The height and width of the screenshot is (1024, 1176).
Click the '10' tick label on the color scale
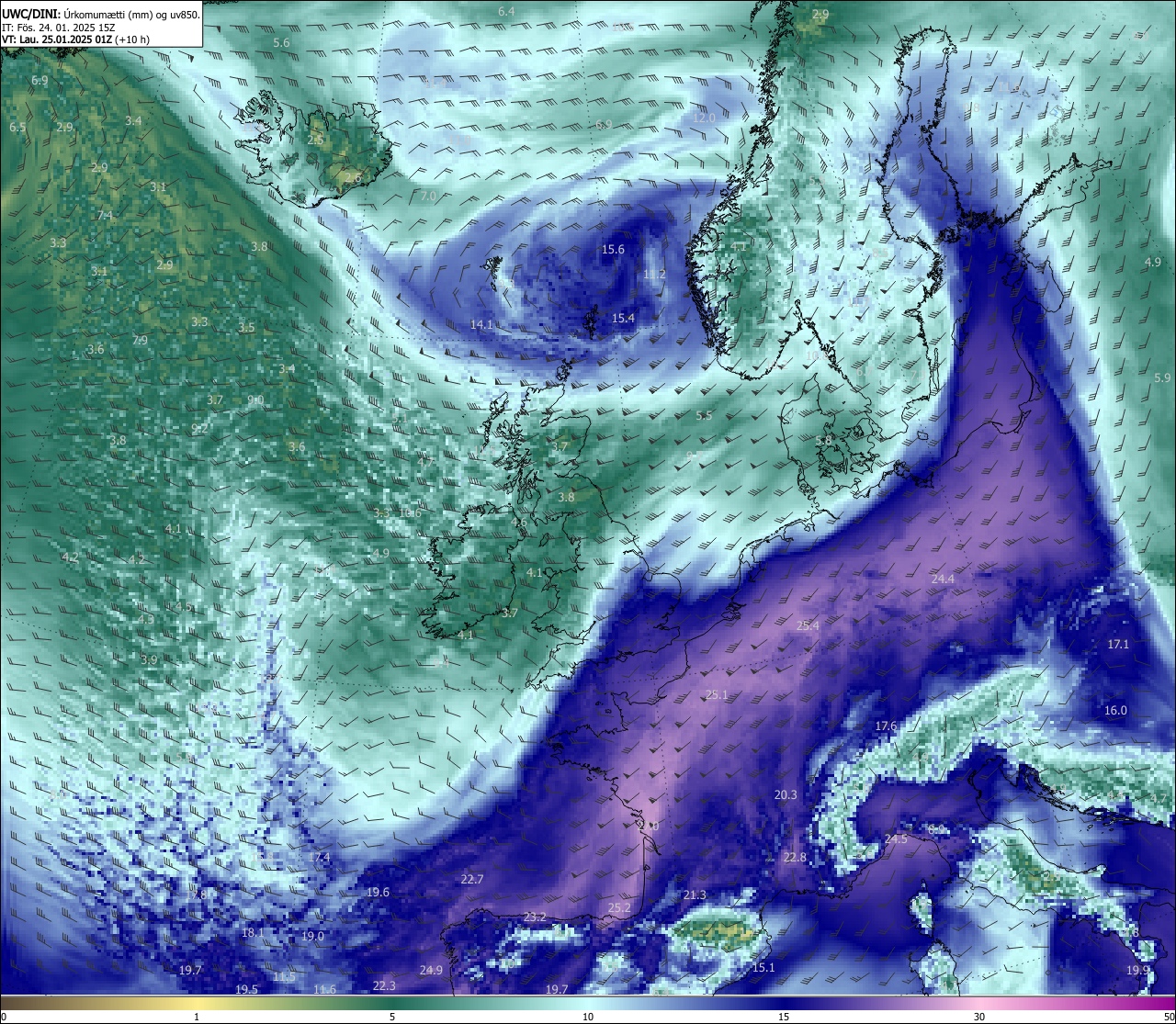tap(588, 1017)
